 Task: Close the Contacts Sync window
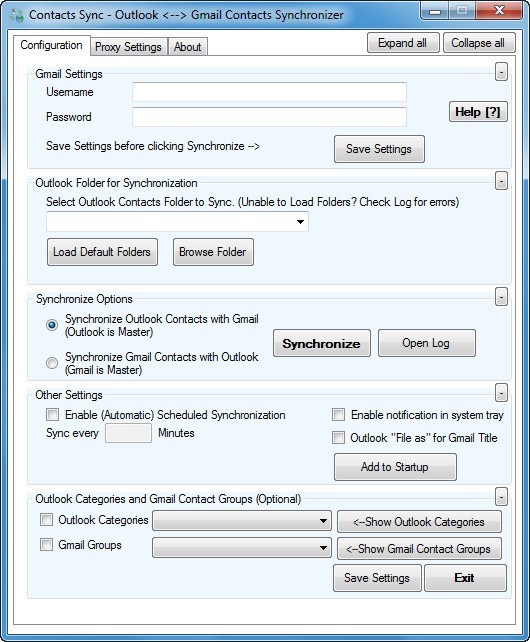point(499,11)
